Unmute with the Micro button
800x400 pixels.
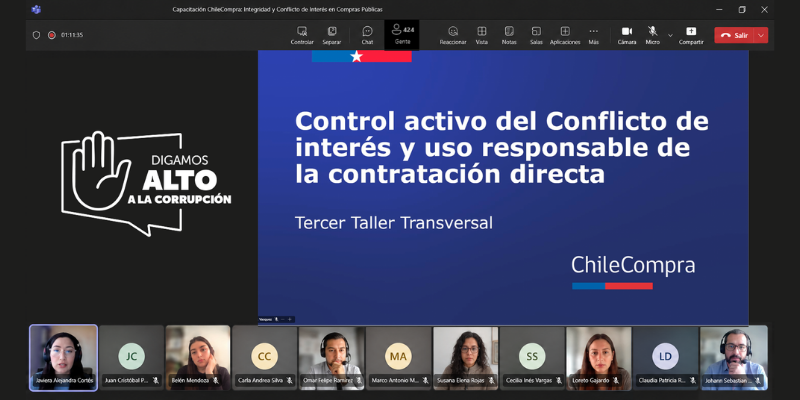point(653,35)
